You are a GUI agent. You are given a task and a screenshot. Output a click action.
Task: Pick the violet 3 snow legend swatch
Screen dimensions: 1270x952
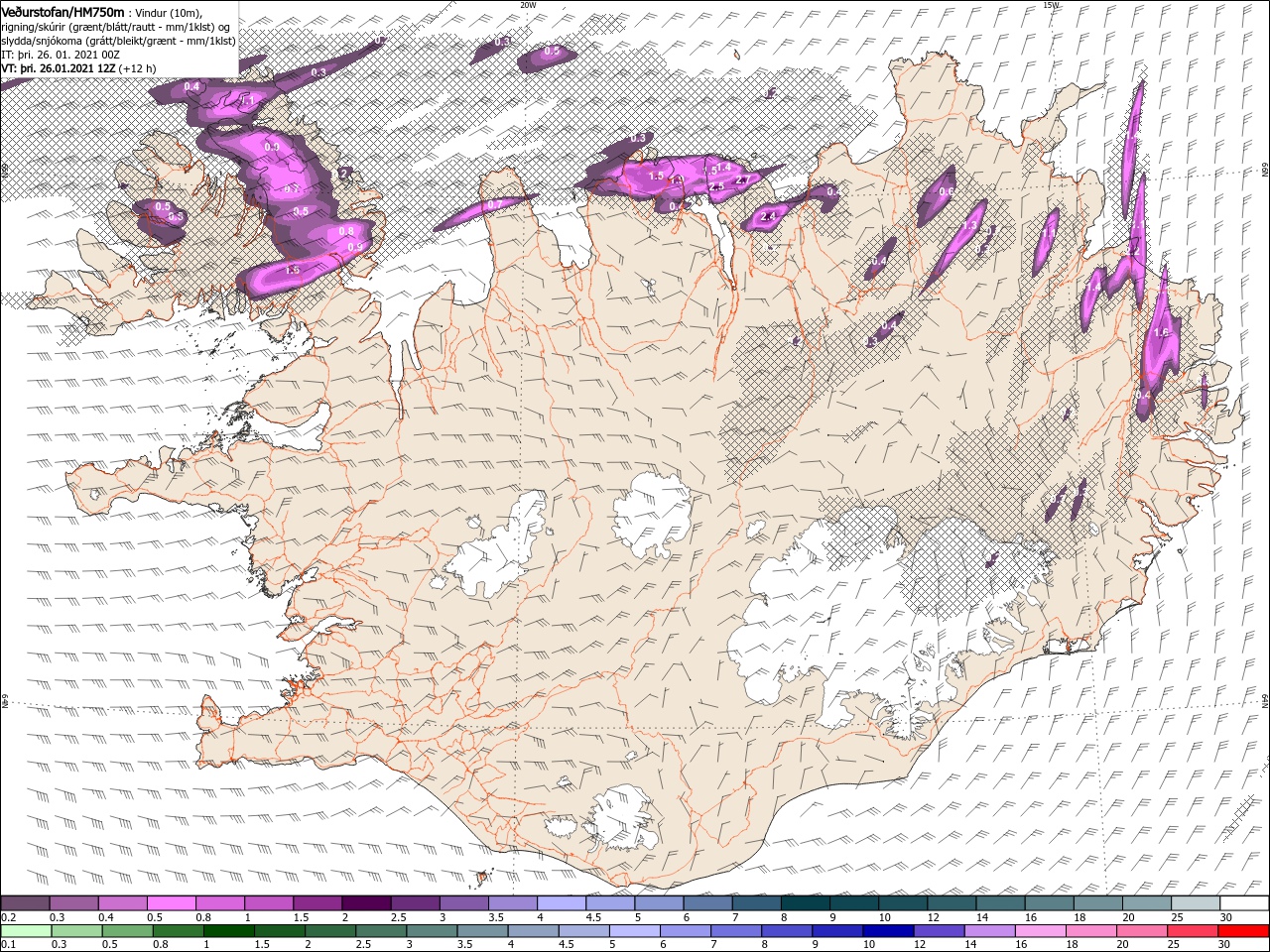(x=463, y=903)
